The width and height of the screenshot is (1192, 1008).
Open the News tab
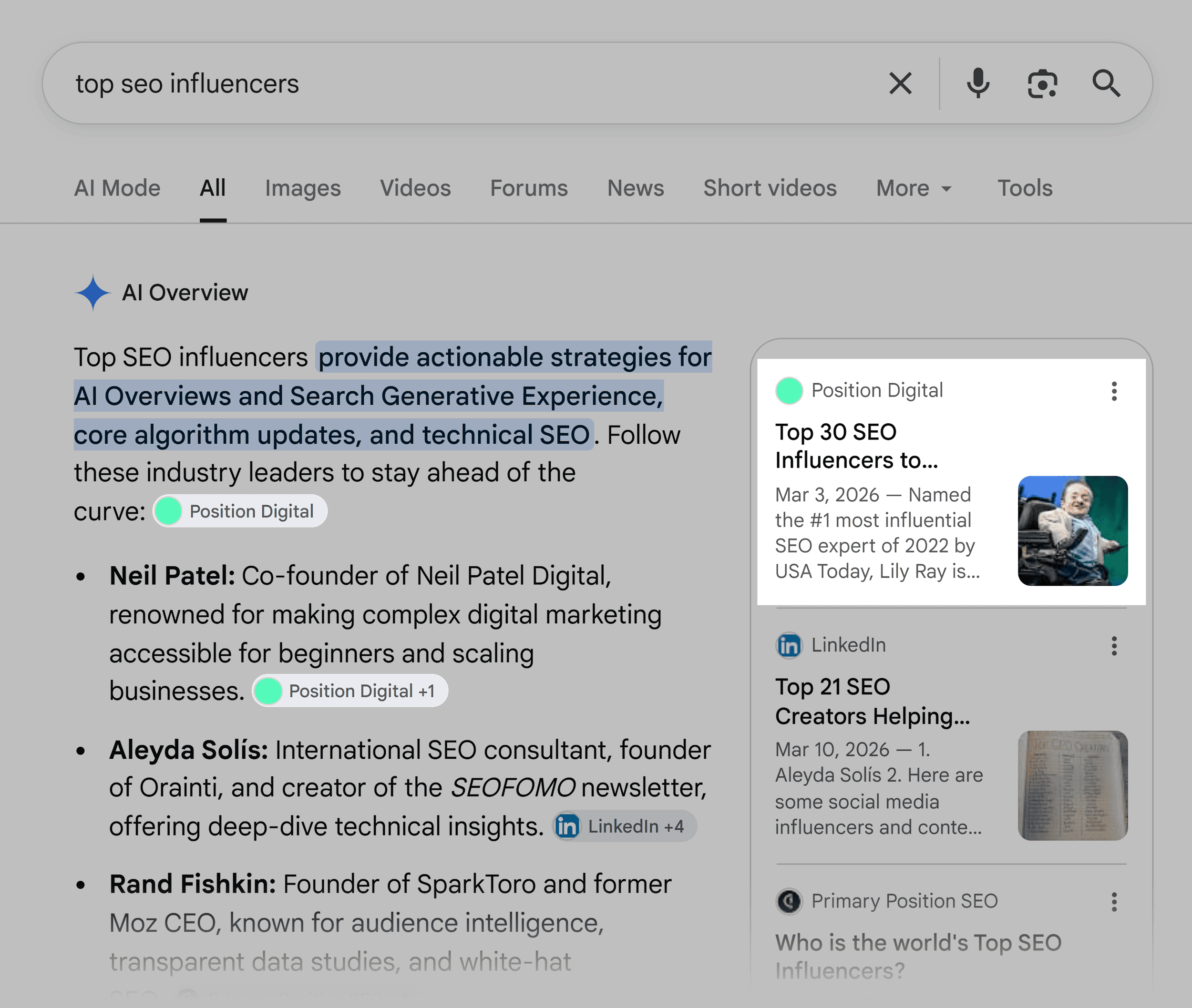coord(636,188)
